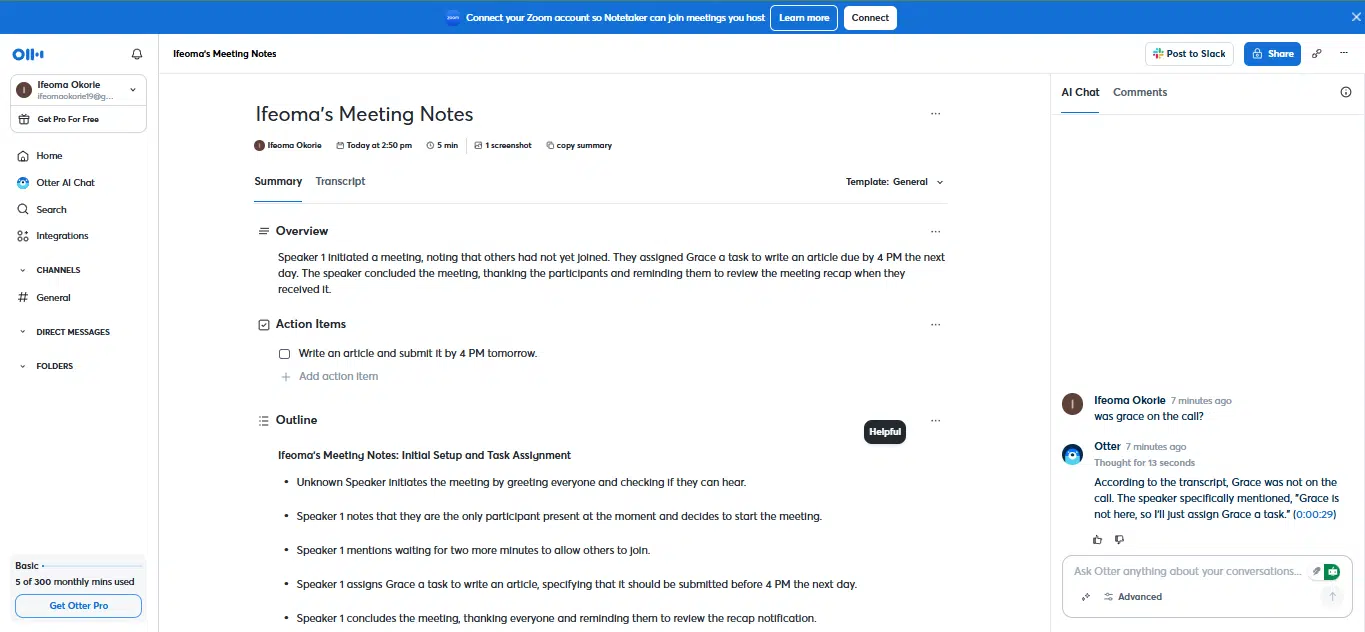Click Learn more in Zoom banner
Image resolution: width=1365 pixels, height=632 pixels.
click(804, 18)
